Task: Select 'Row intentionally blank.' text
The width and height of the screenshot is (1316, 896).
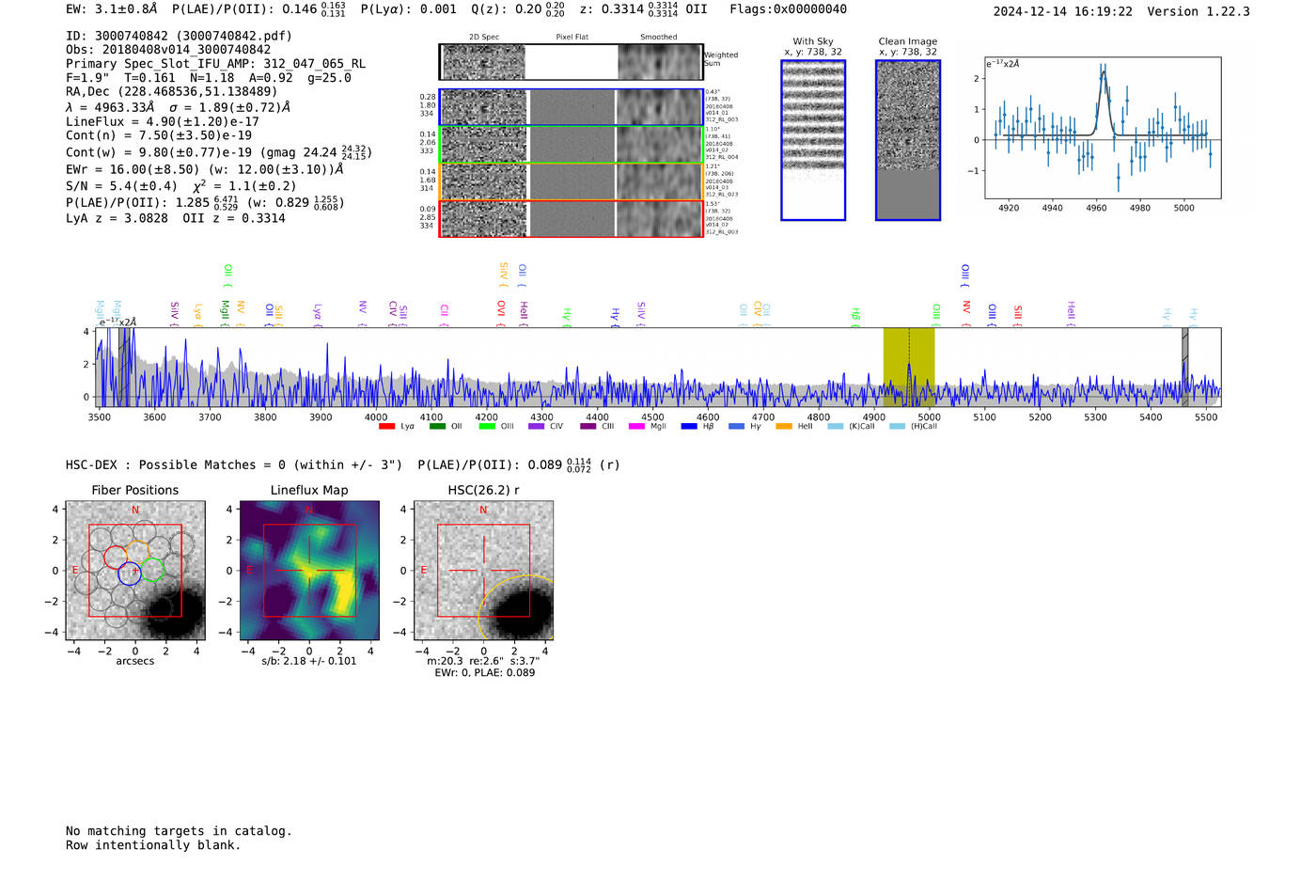Action: tap(153, 845)
